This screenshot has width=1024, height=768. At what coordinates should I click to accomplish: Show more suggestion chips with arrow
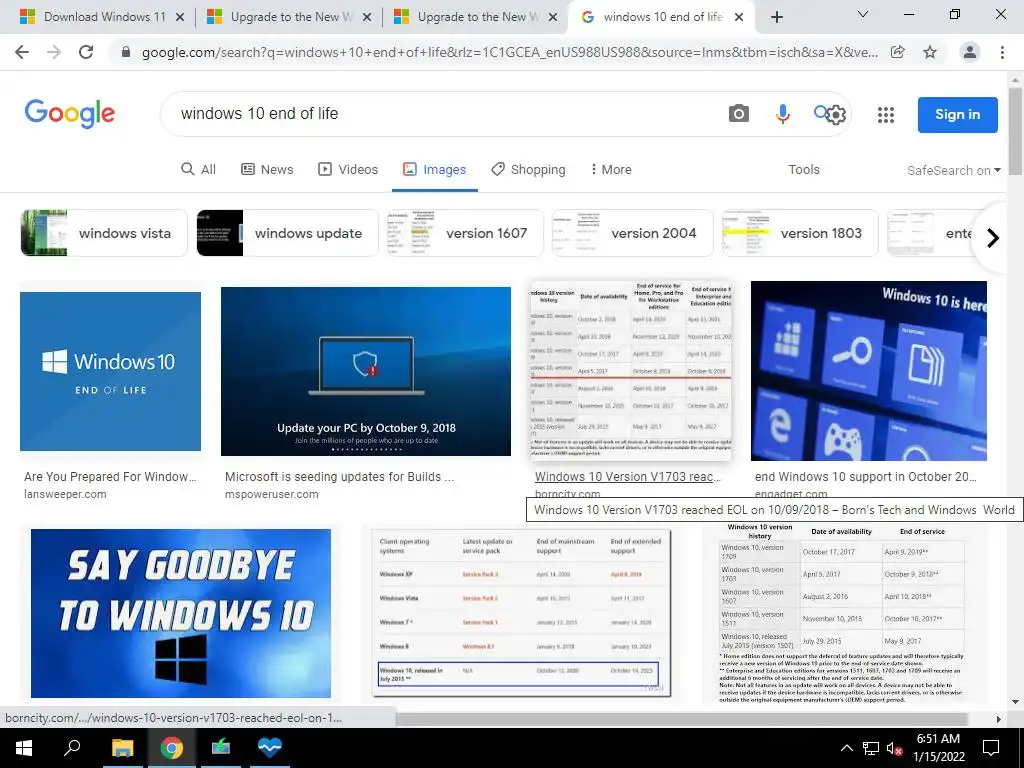[993, 238]
